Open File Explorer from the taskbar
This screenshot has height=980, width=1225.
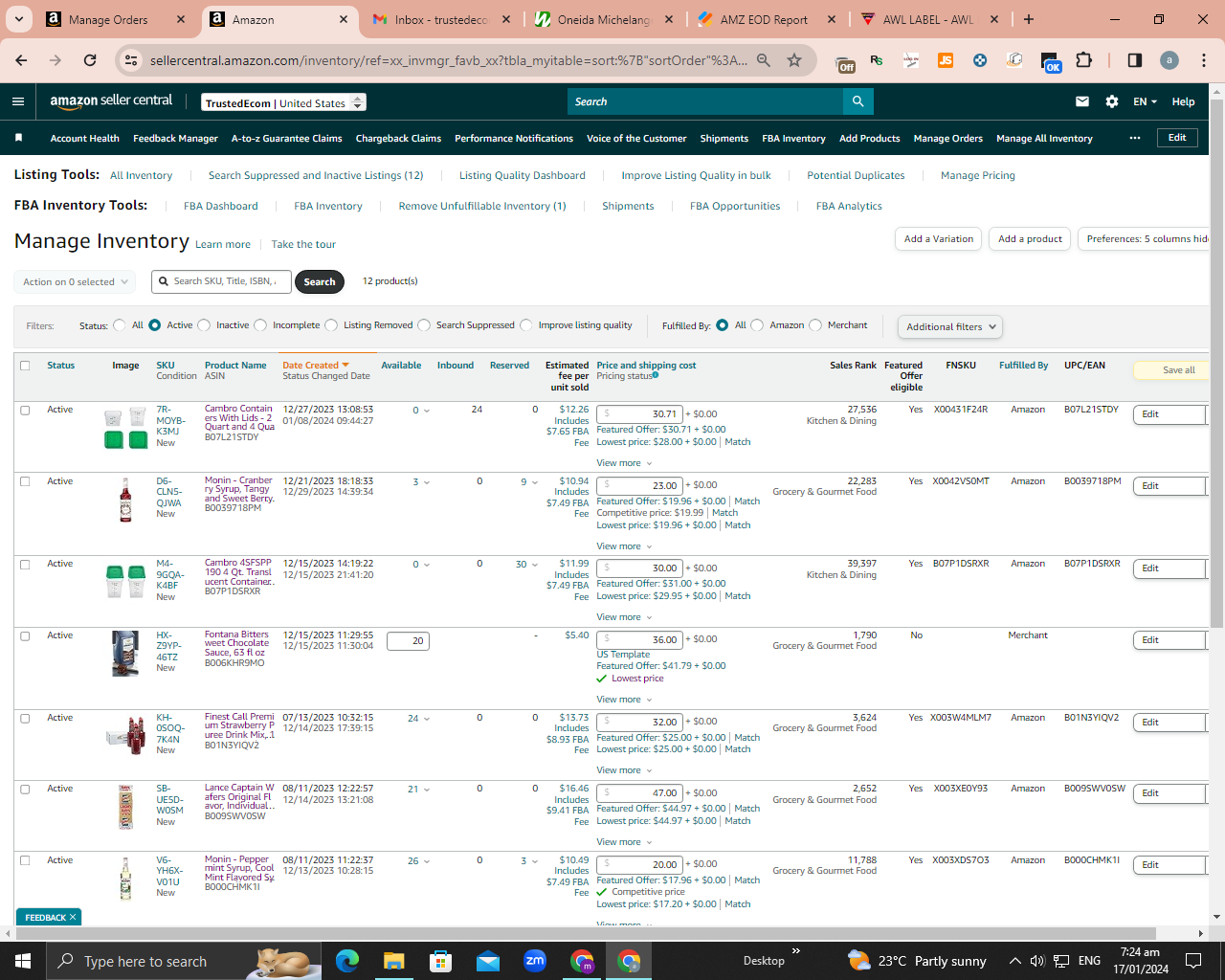pos(393,961)
